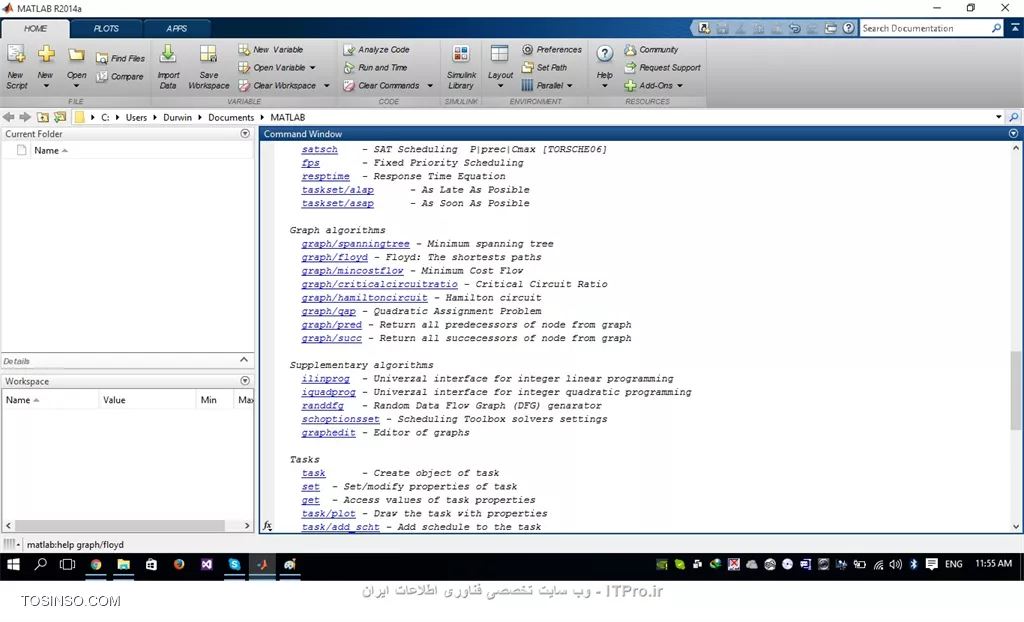
Task: Click Users in the path bar
Action: point(136,118)
